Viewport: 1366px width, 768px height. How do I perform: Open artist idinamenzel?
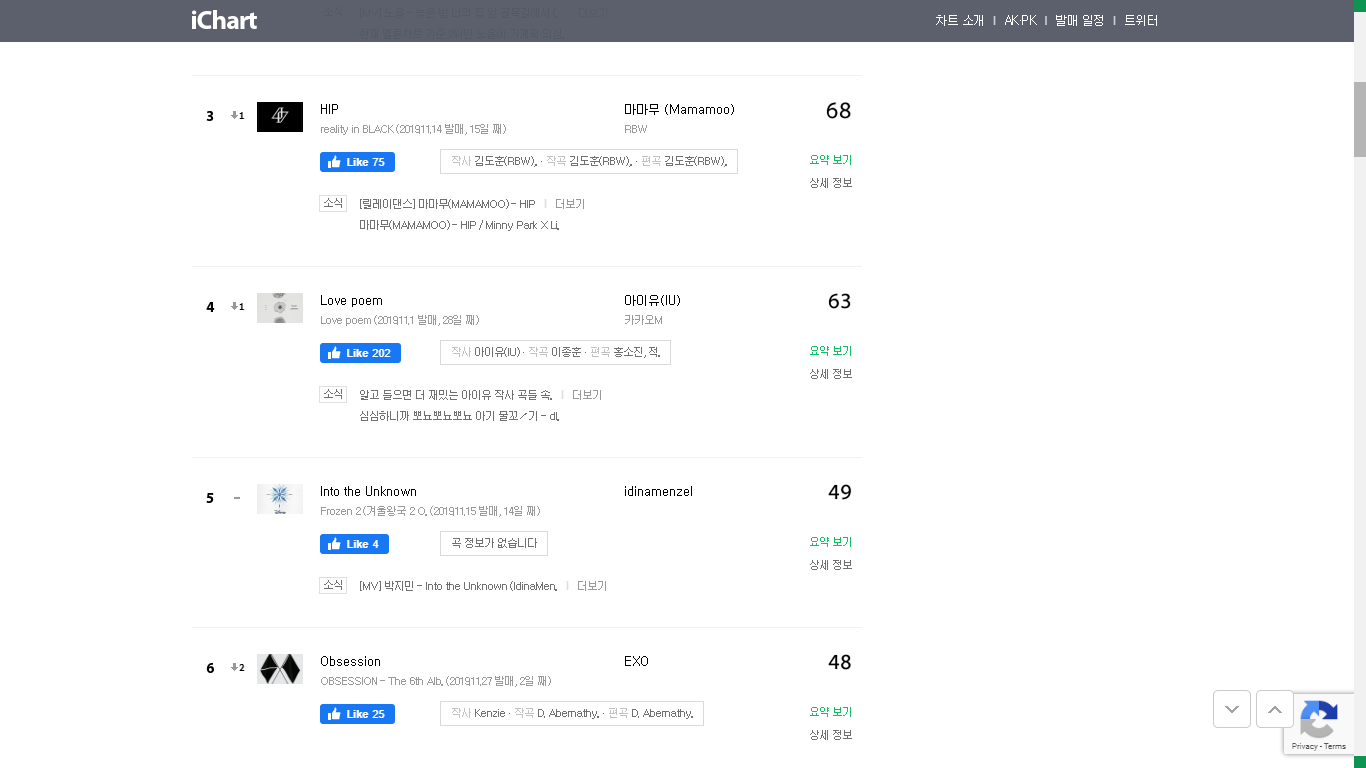(658, 491)
